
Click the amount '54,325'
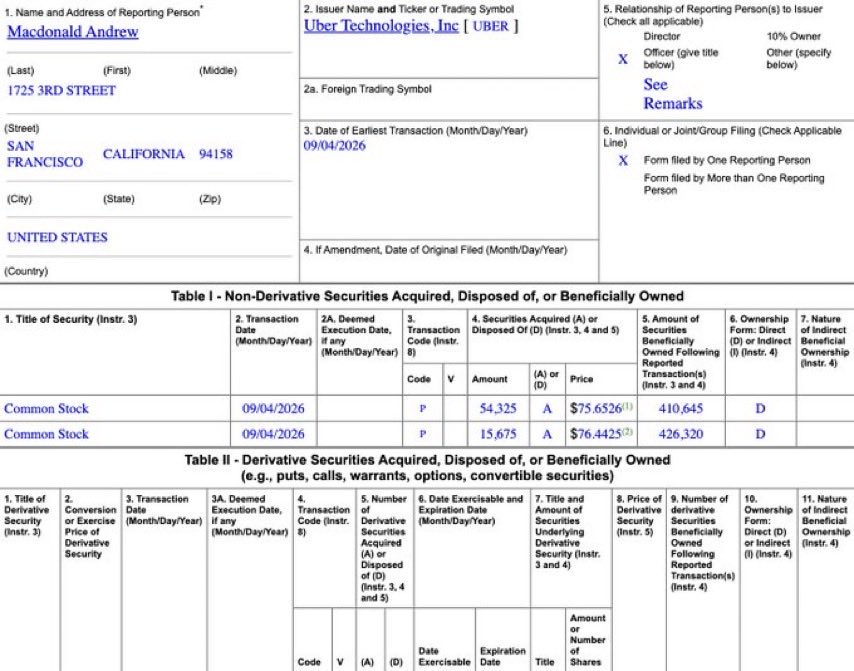click(x=498, y=408)
